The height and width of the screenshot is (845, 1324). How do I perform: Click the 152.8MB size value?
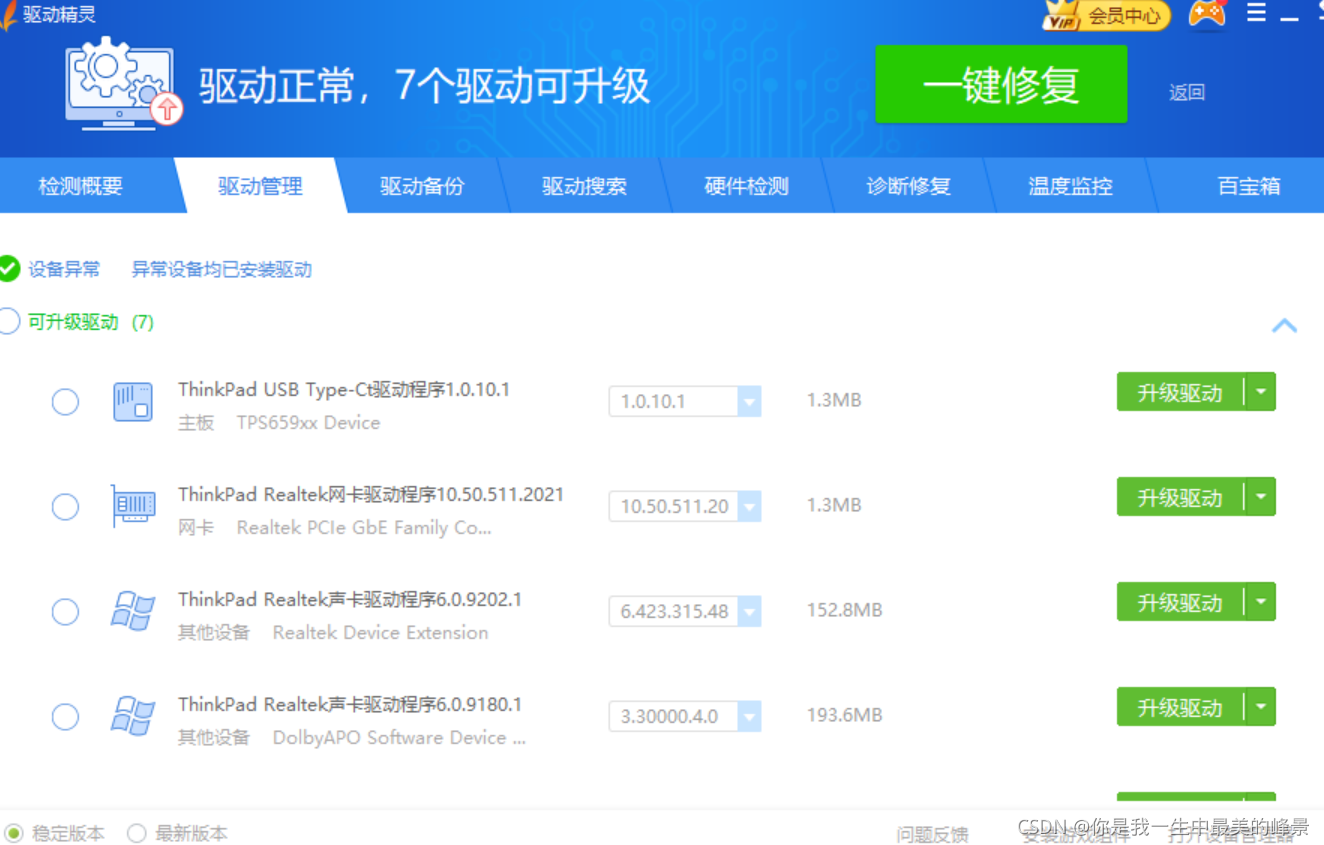[844, 610]
